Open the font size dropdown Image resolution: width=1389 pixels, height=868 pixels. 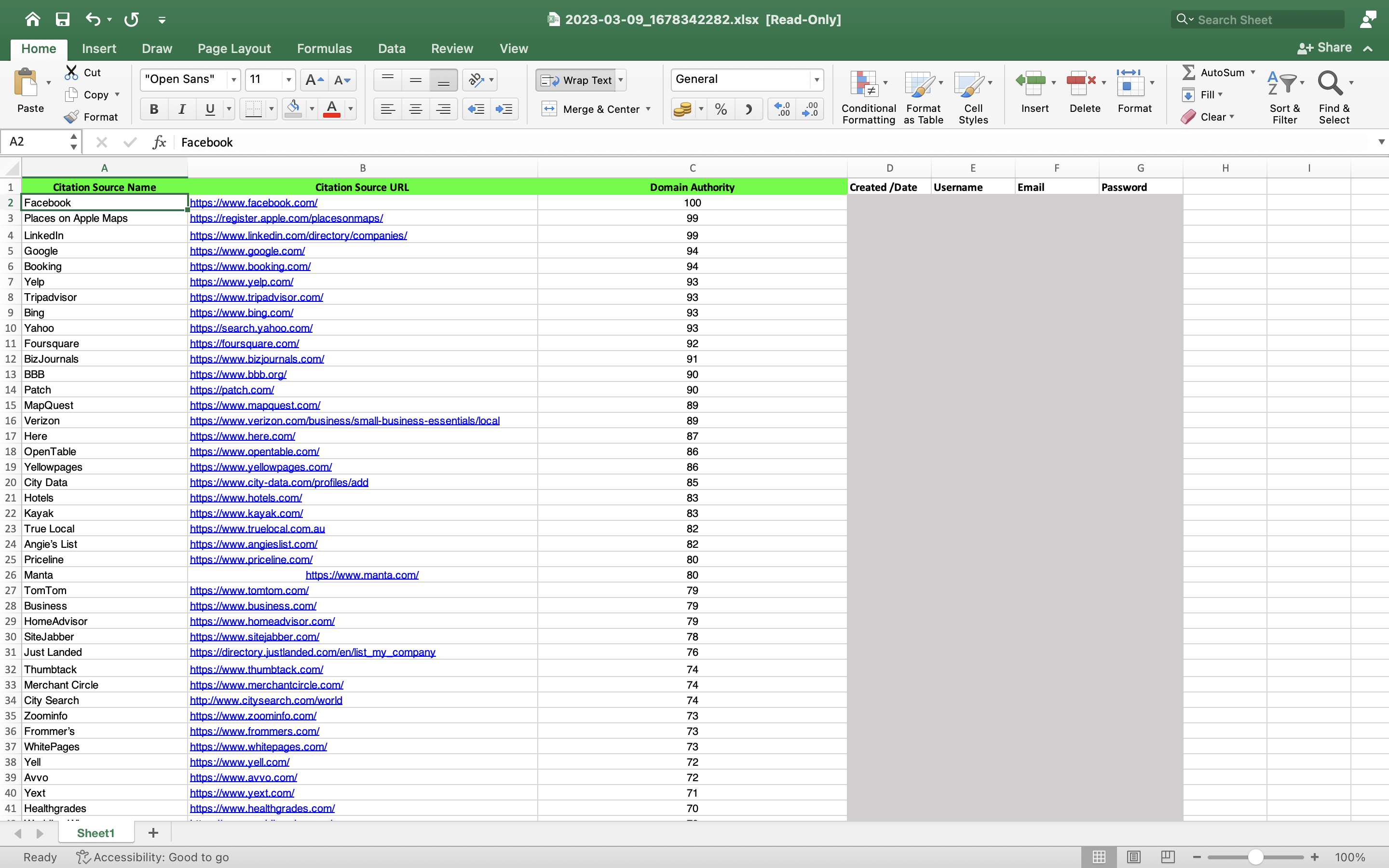coord(289,80)
